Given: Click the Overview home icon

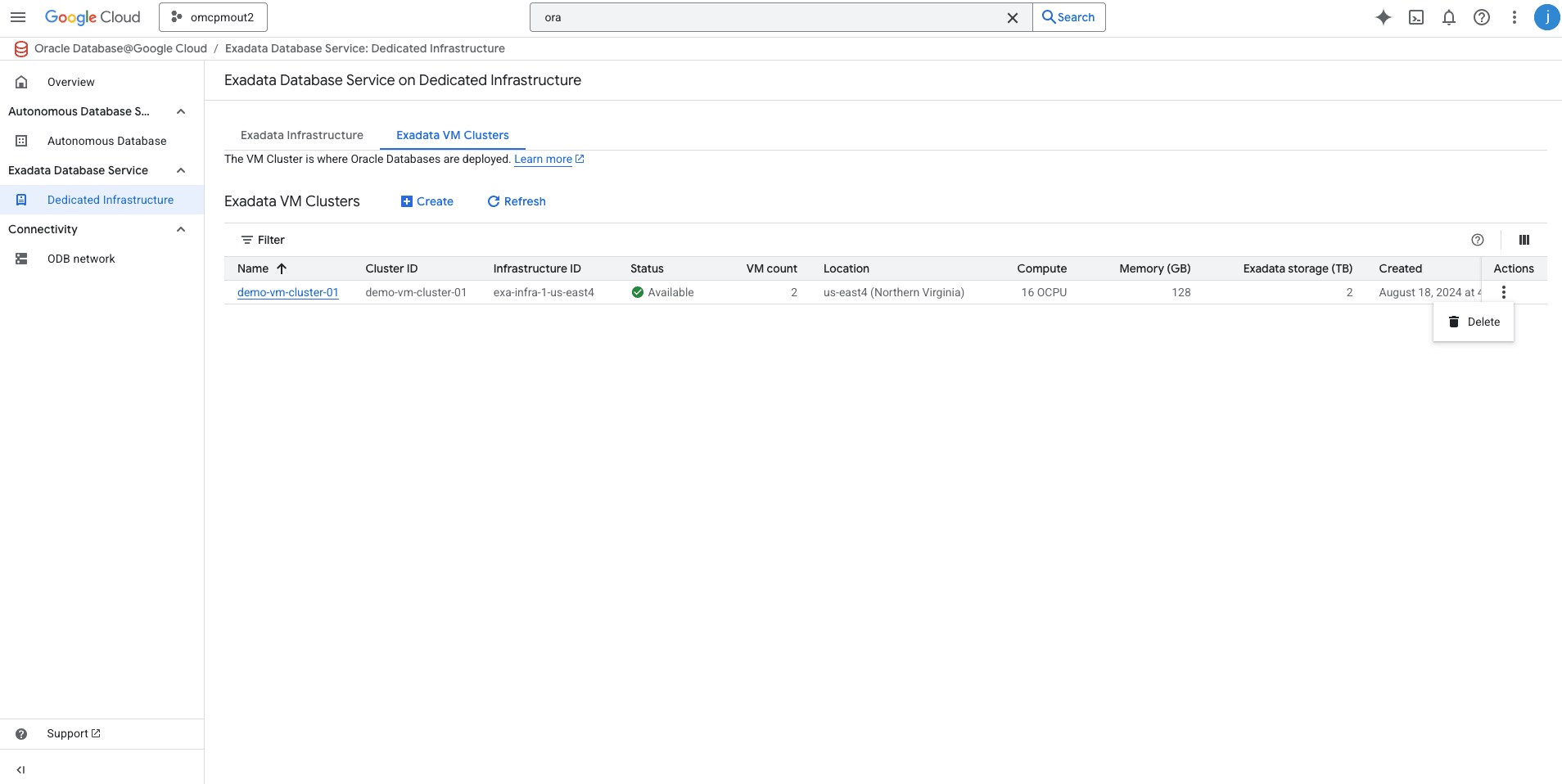Looking at the screenshot, I should tap(21, 82).
